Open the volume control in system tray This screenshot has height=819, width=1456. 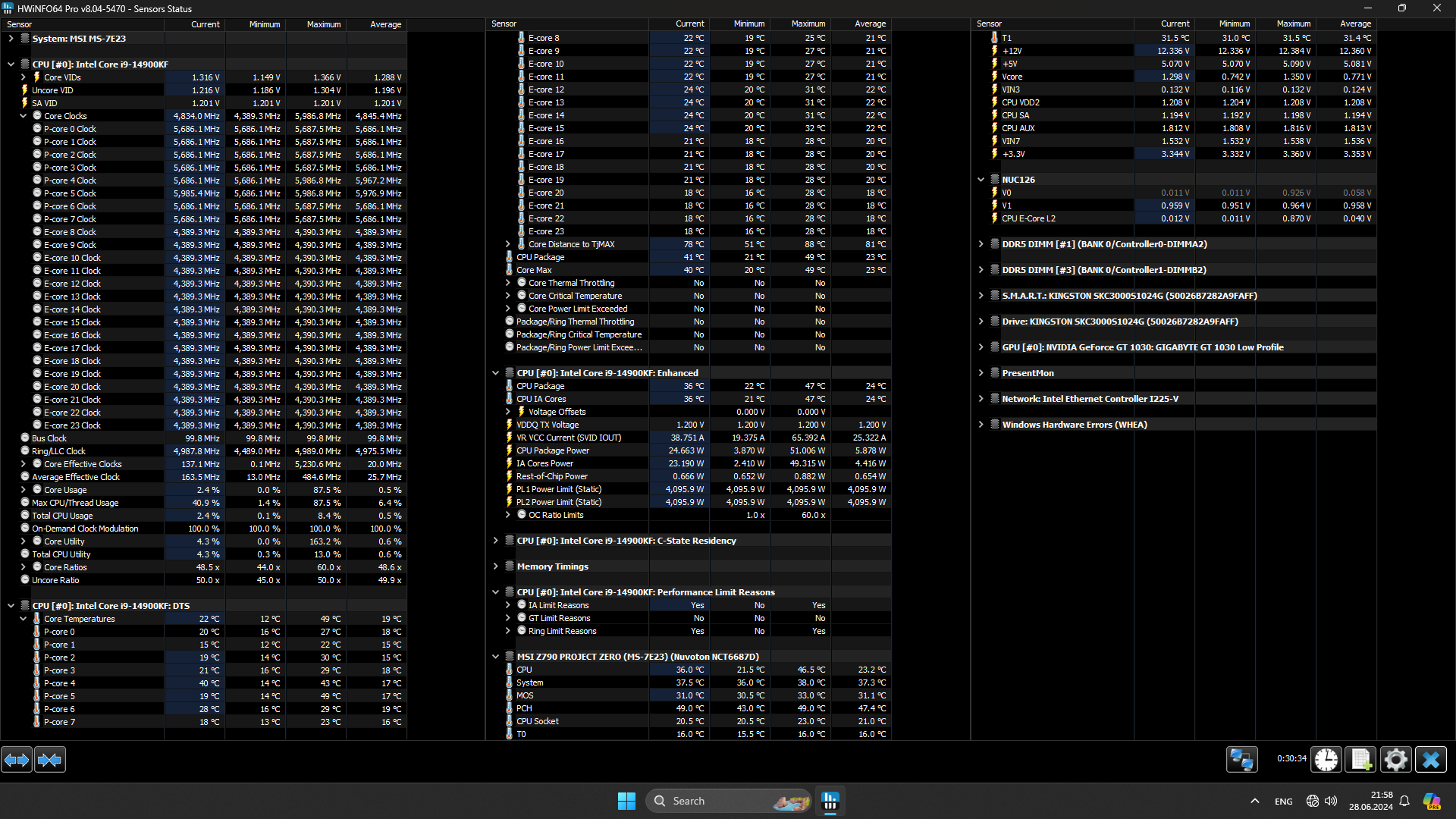click(1331, 801)
